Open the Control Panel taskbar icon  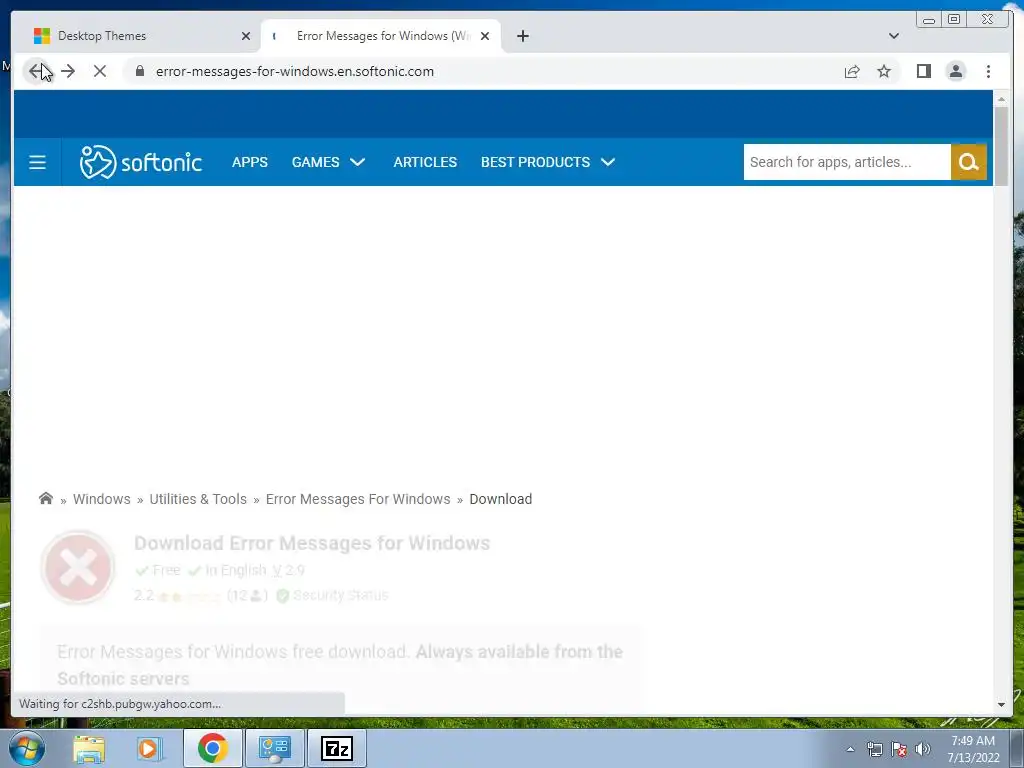point(274,748)
